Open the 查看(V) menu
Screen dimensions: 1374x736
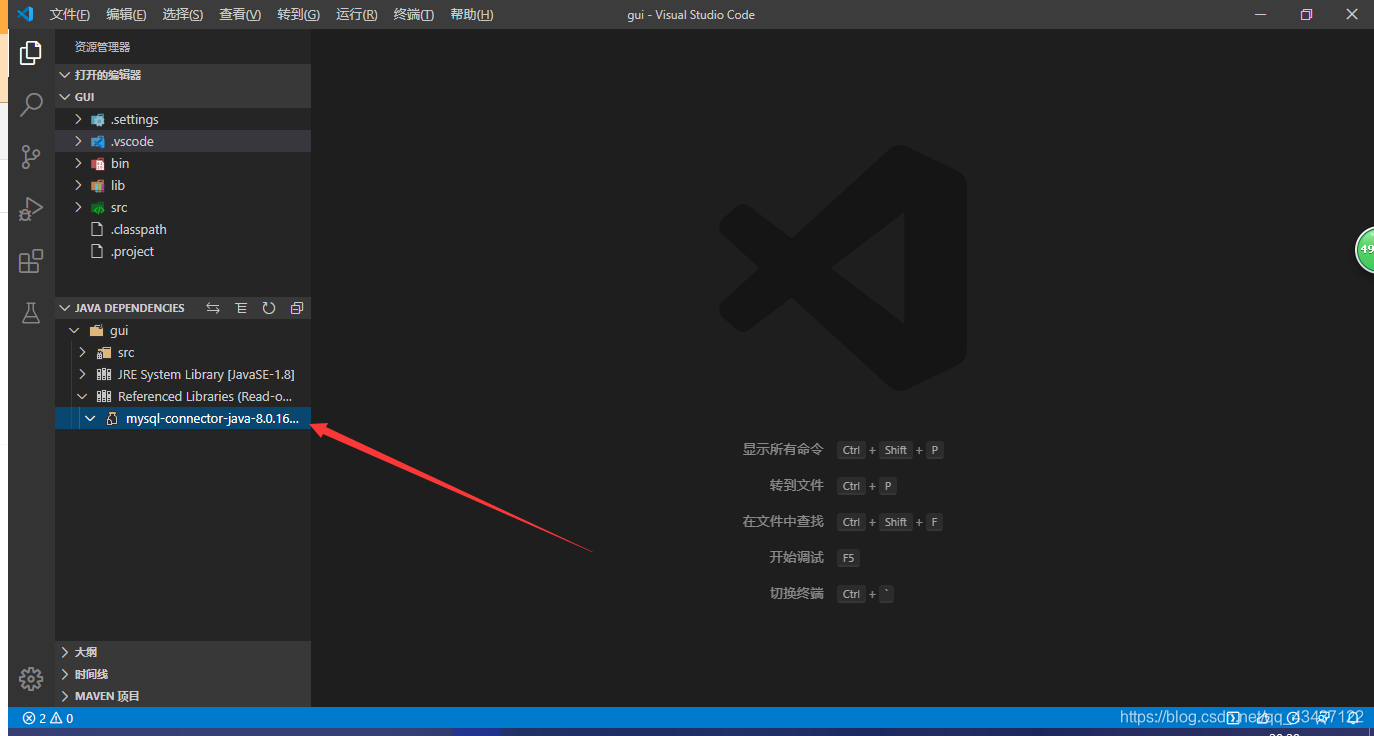coord(240,14)
